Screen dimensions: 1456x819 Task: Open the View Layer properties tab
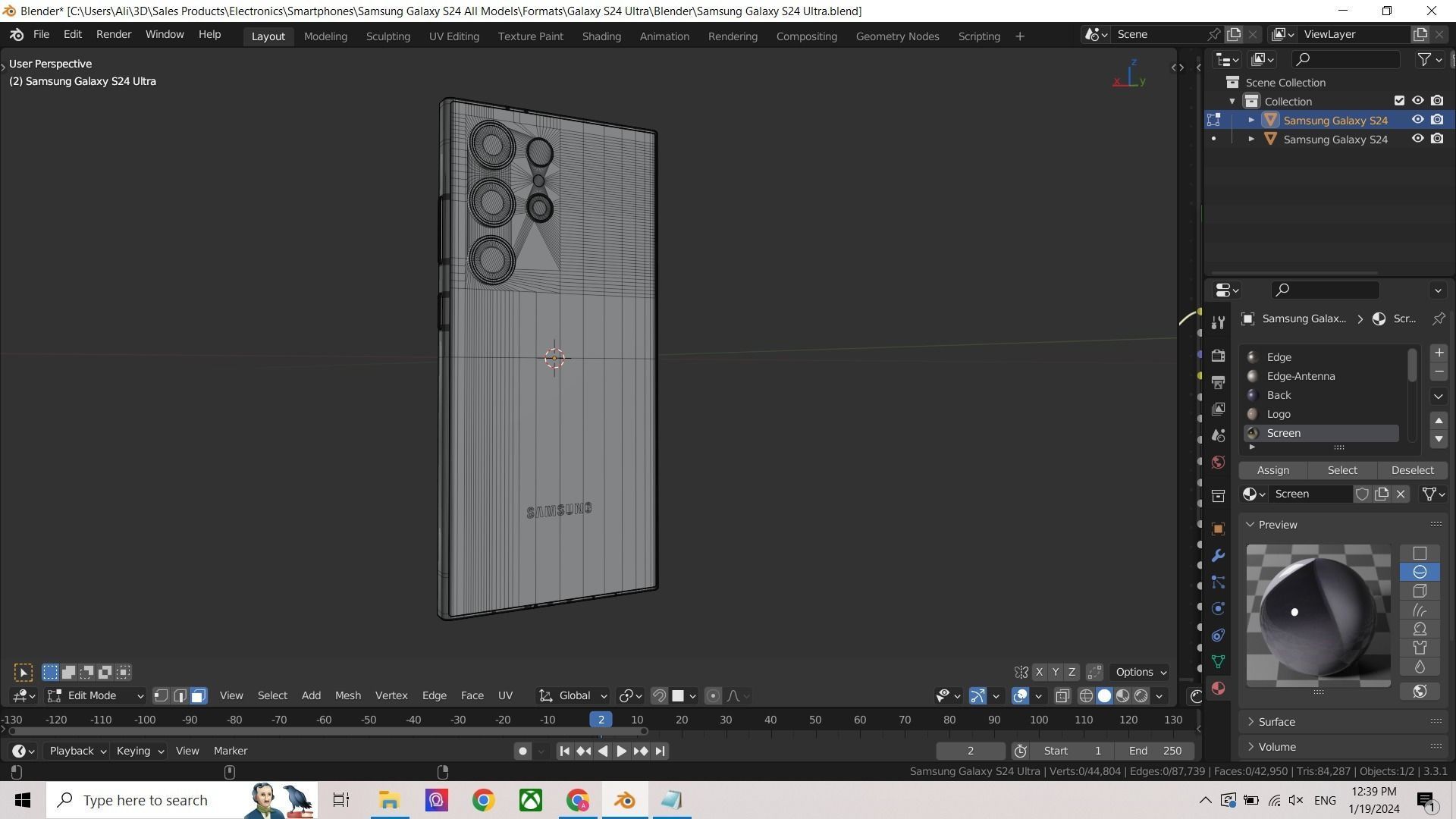[x=1218, y=409]
